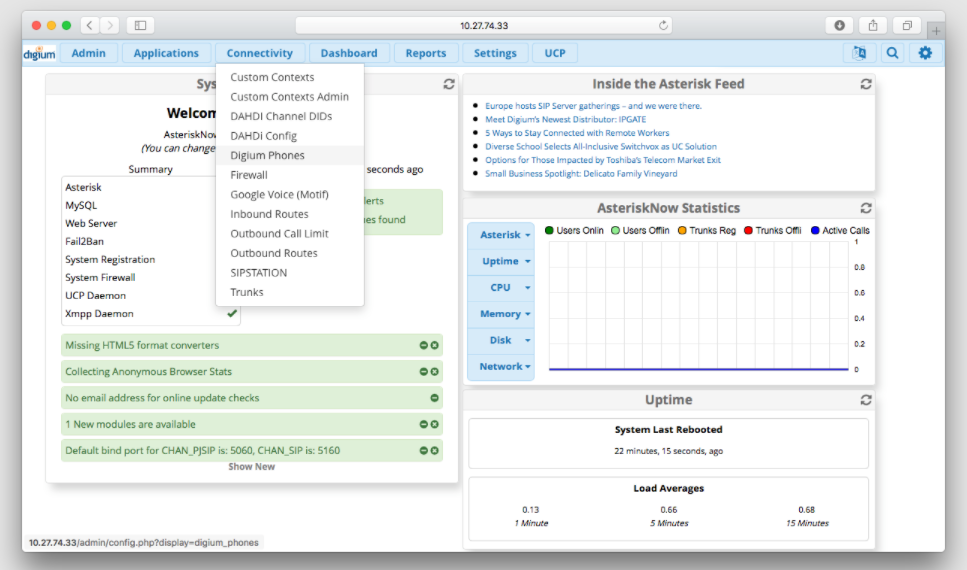Open Outbound Call Limit entry
The width and height of the screenshot is (967, 570).
point(290,234)
